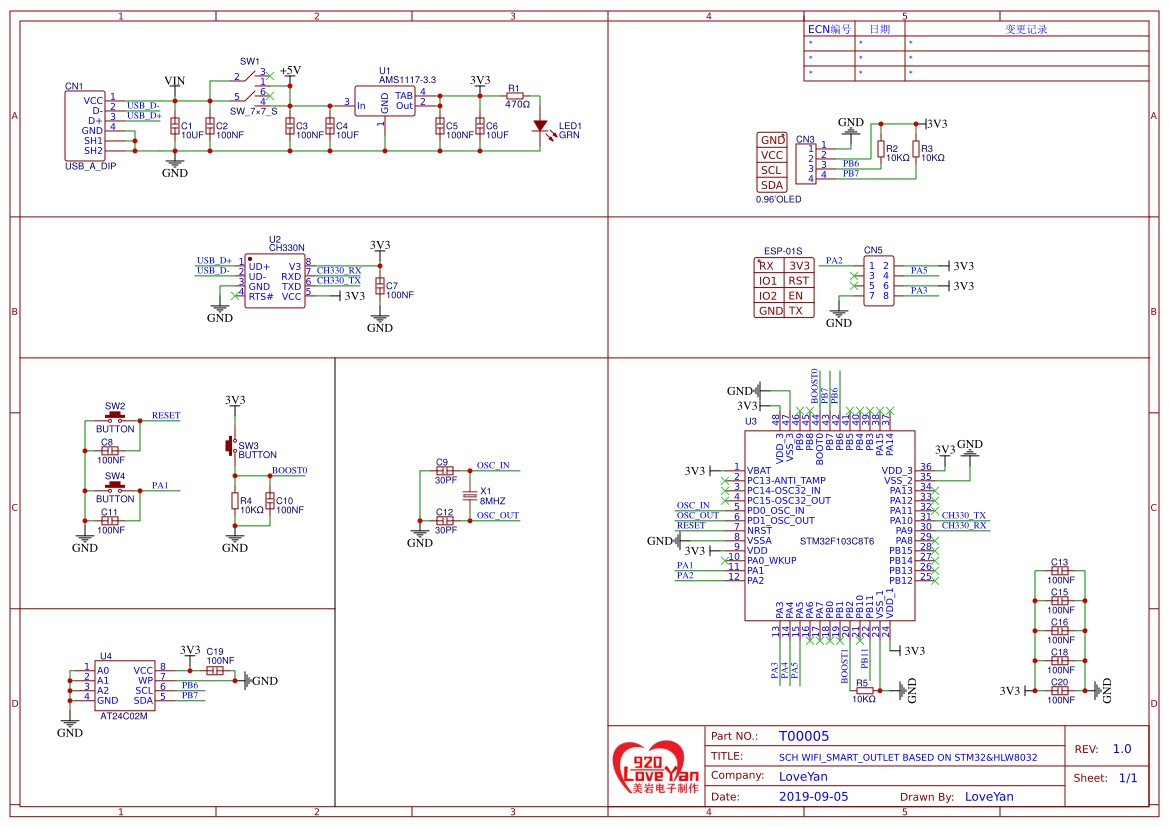Click resistor R2 10KΩ symbol
This screenshot has width=1169, height=827.
tap(880, 149)
